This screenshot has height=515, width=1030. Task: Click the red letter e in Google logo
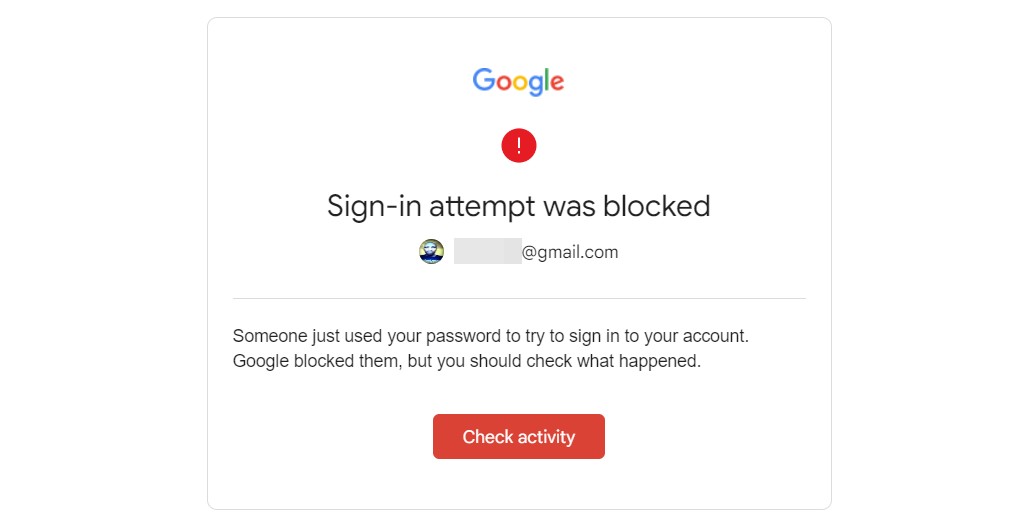pos(557,83)
